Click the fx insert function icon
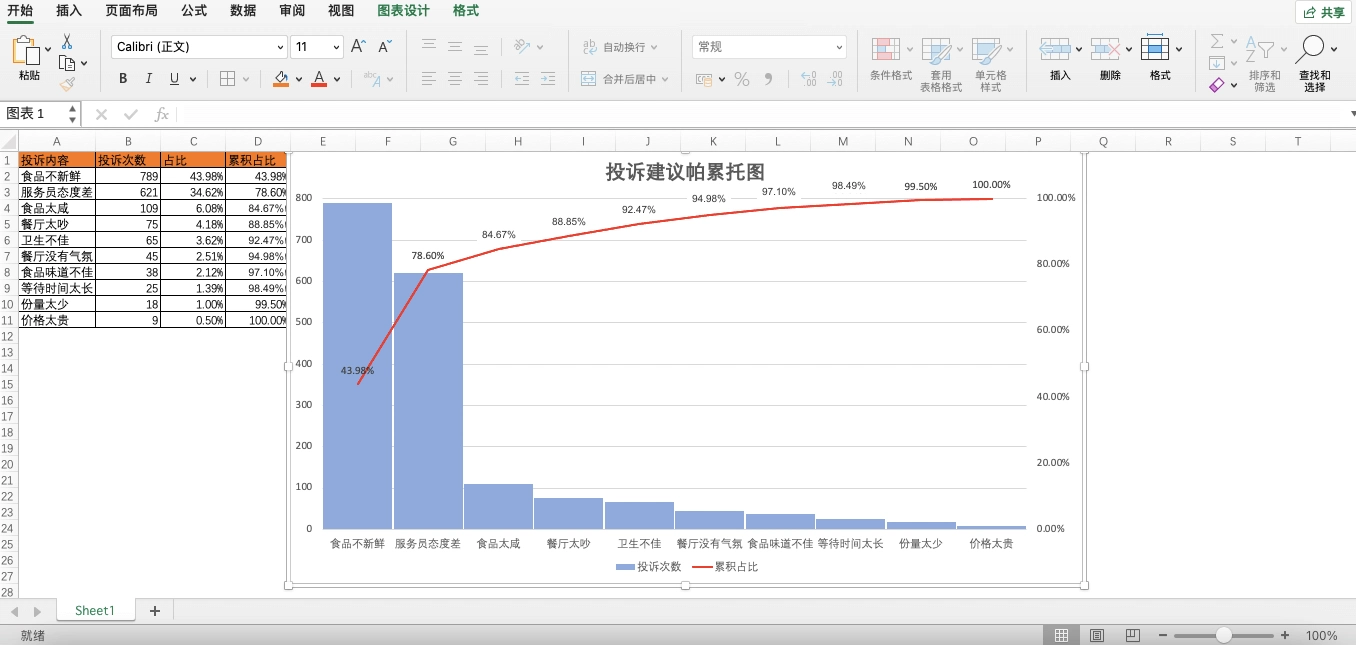The image size is (1356, 645). 162,114
